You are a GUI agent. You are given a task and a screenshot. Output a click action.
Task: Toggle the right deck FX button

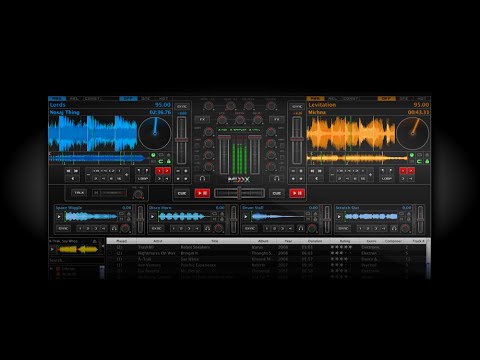tap(277, 119)
